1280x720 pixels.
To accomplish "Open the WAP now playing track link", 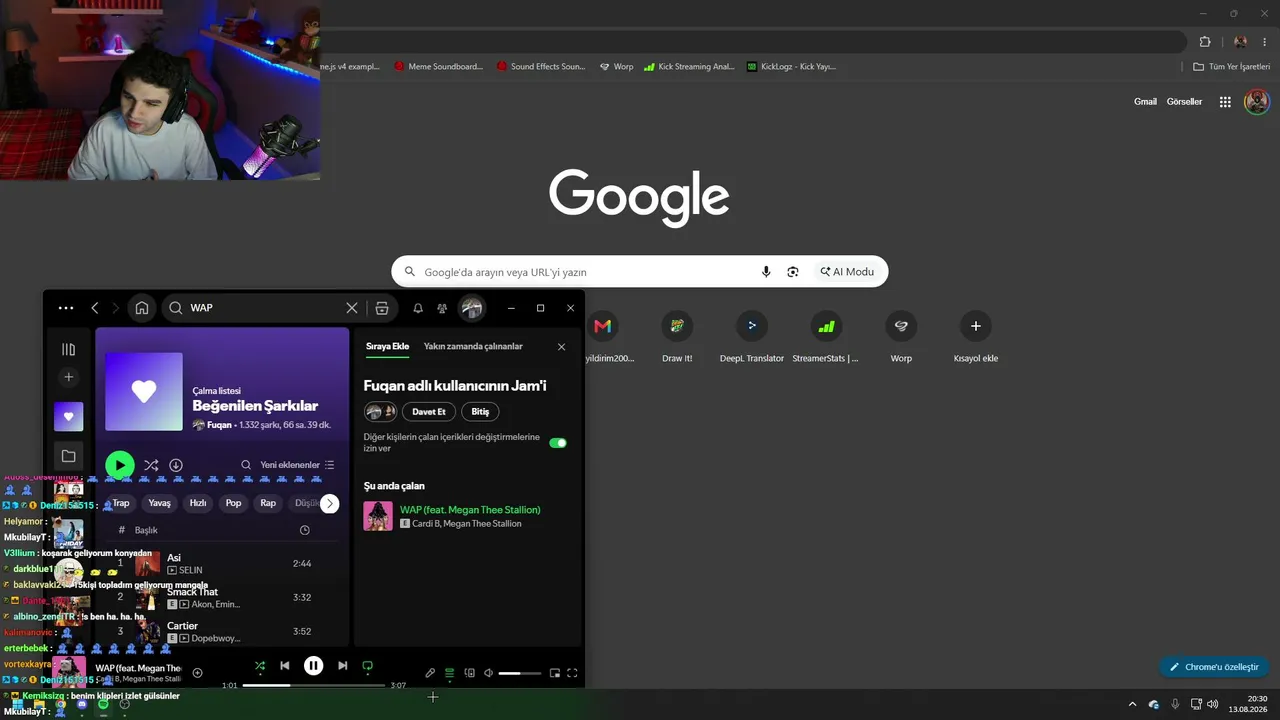I will pos(470,510).
